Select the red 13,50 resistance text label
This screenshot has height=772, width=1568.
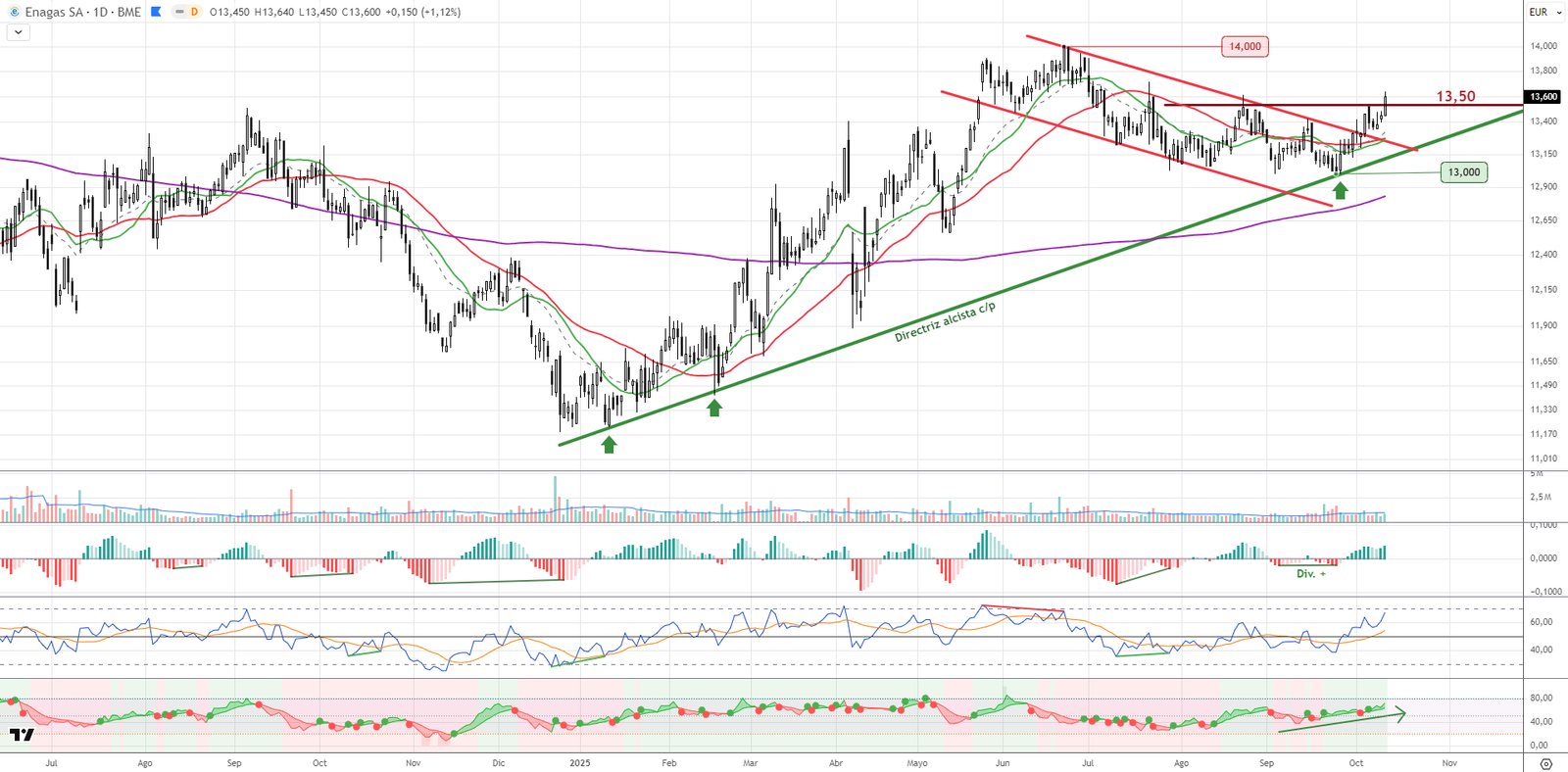pyautogui.click(x=1455, y=96)
